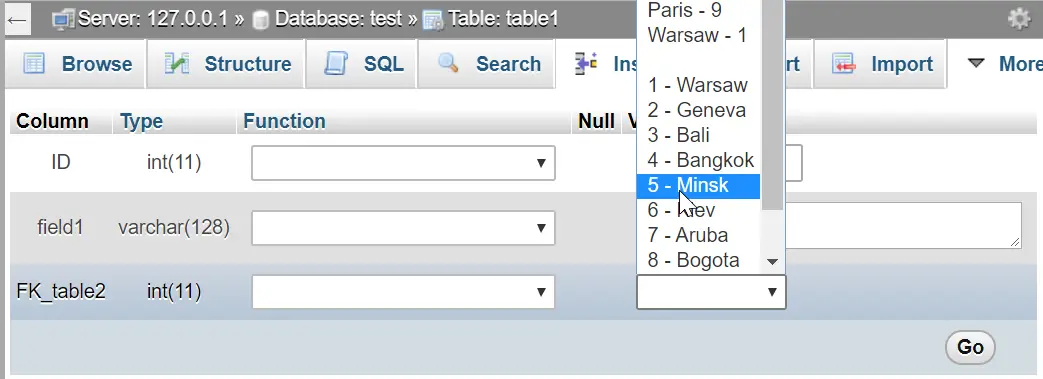Open the Import tab
This screenshot has height=379, width=1043.
coord(880,64)
